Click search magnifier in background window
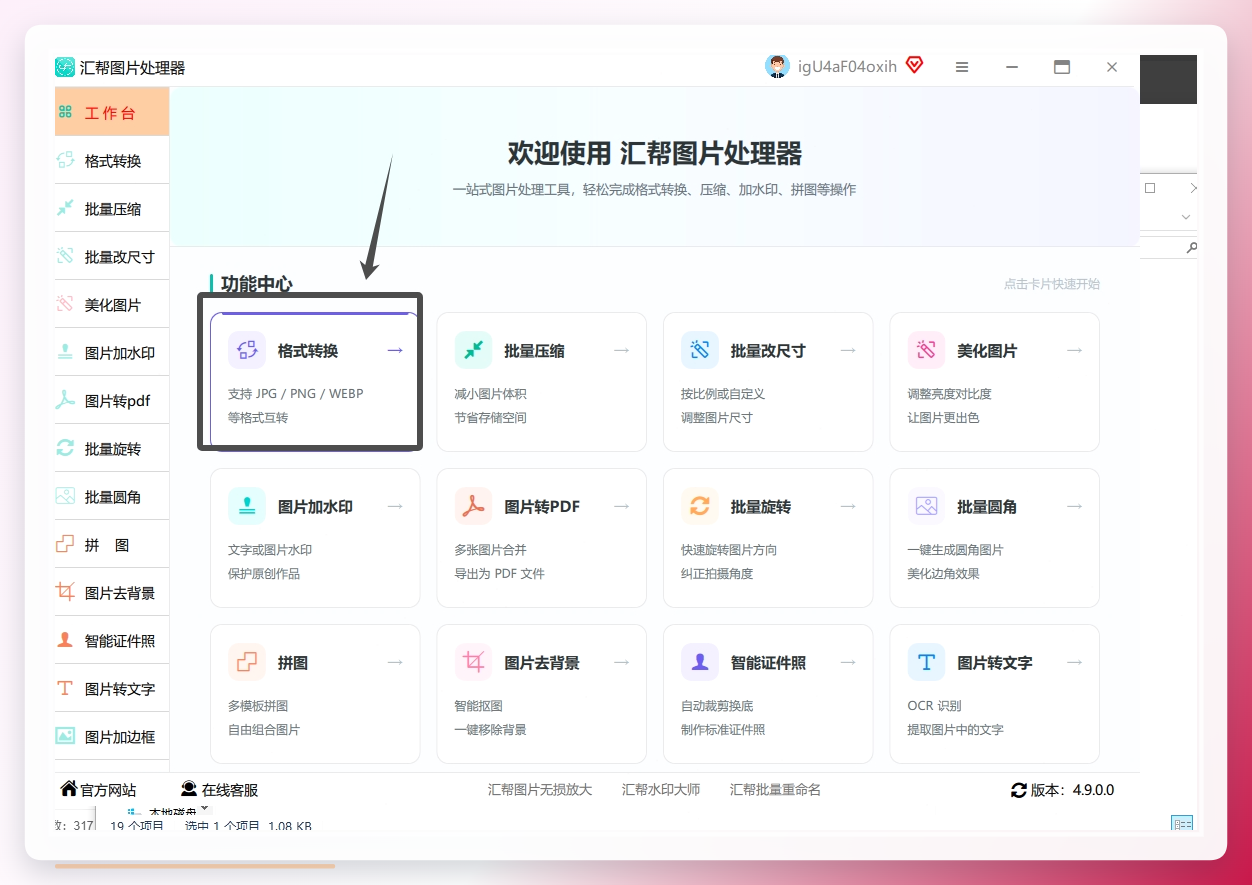This screenshot has height=885, width=1252. [1191, 247]
